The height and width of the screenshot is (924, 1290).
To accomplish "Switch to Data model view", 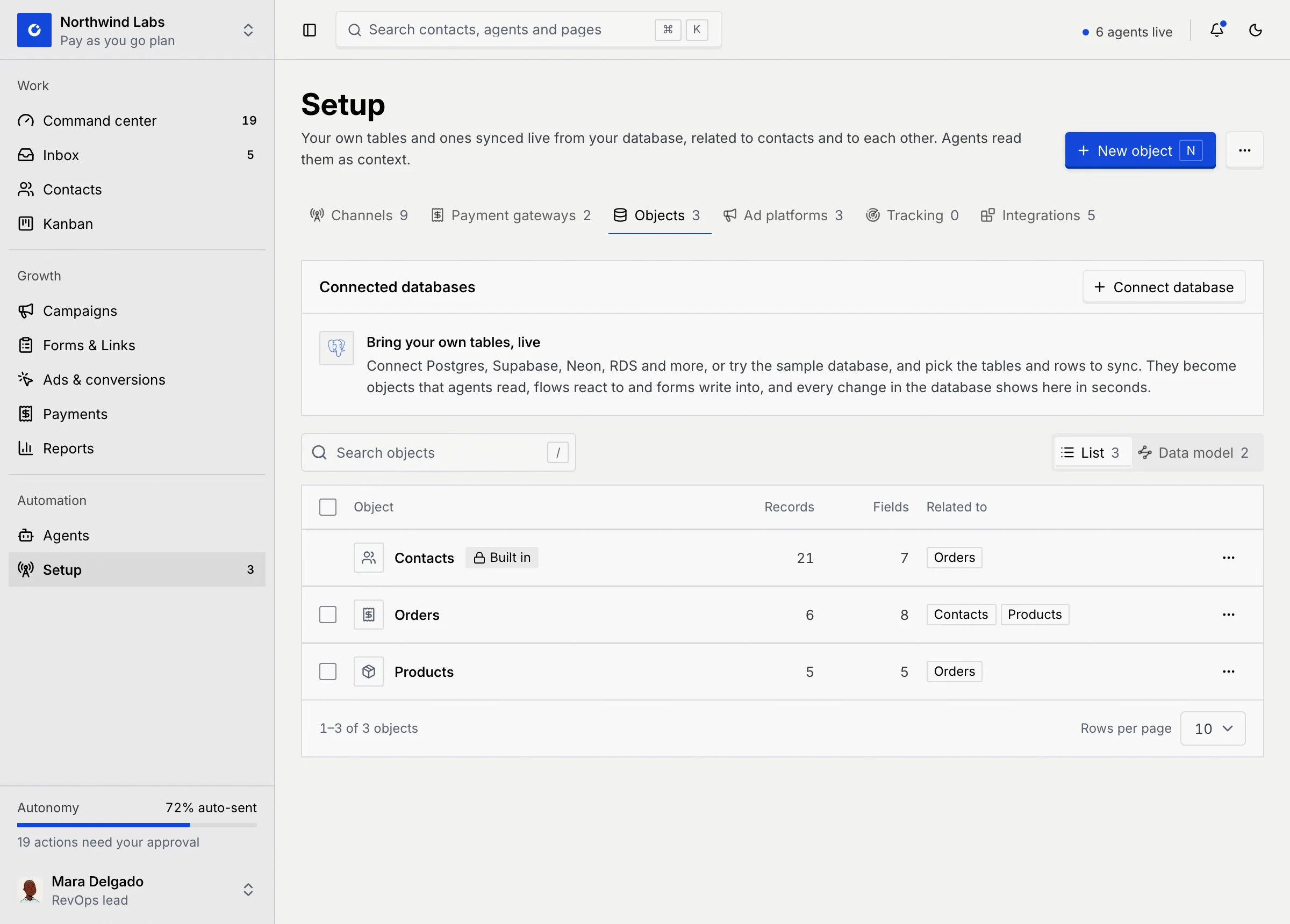I will point(1194,453).
